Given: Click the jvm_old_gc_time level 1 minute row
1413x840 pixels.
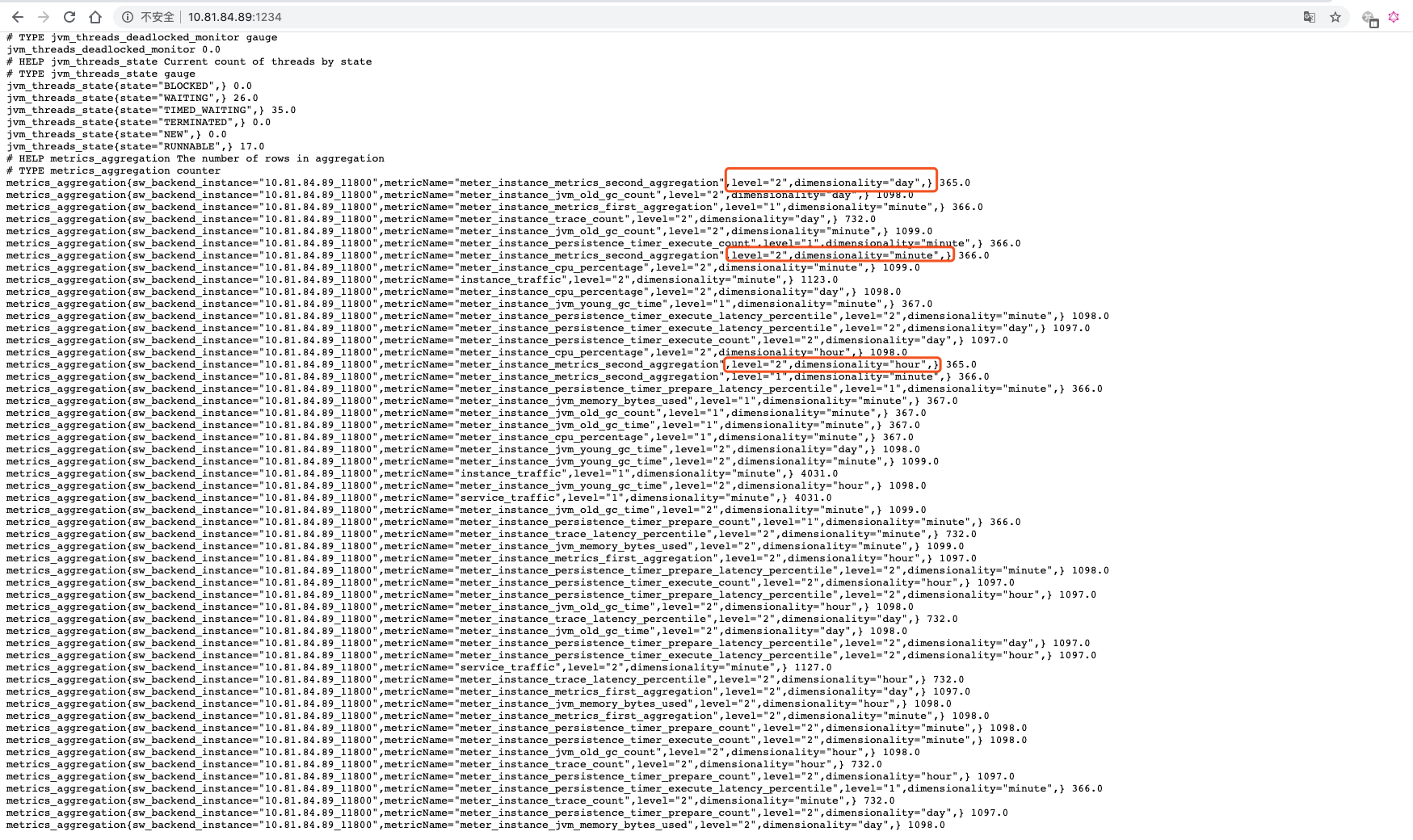Looking at the screenshot, I should 464,425.
